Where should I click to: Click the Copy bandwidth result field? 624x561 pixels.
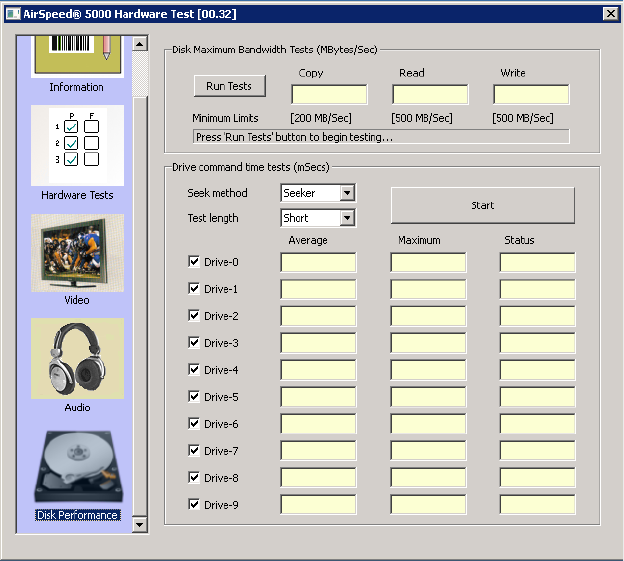329,95
